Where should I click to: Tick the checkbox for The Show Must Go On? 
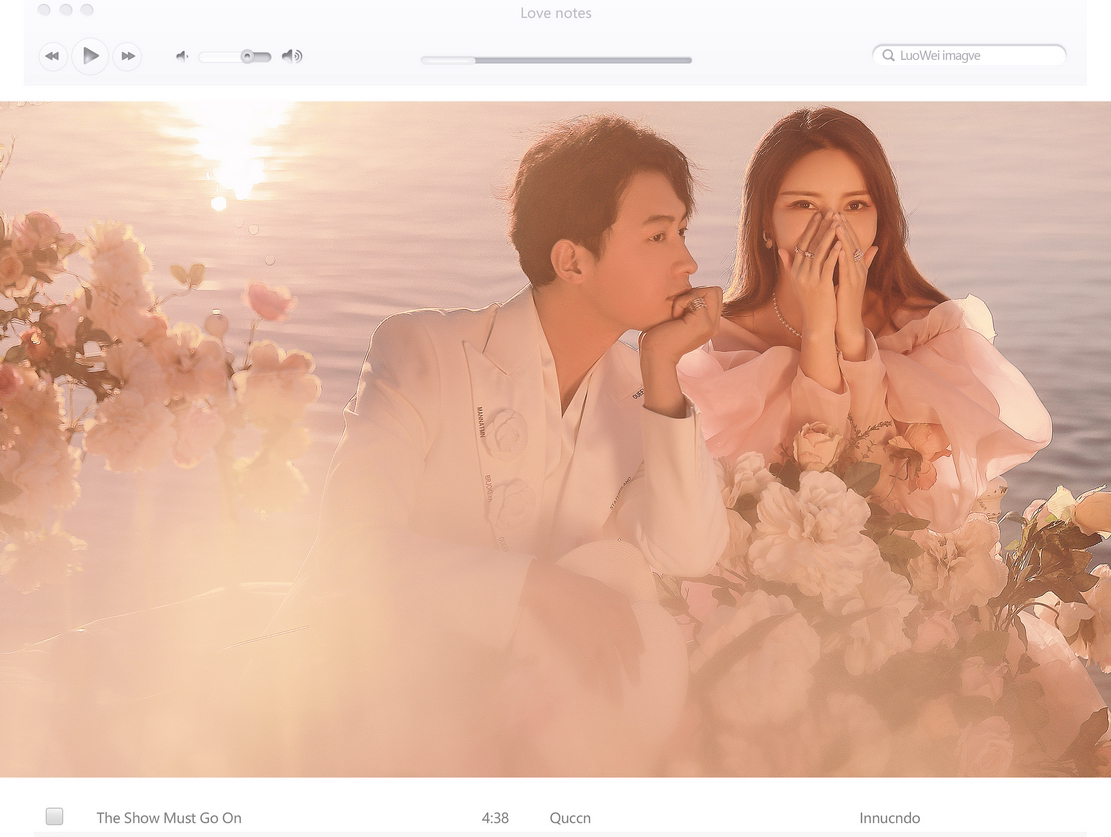(x=55, y=816)
